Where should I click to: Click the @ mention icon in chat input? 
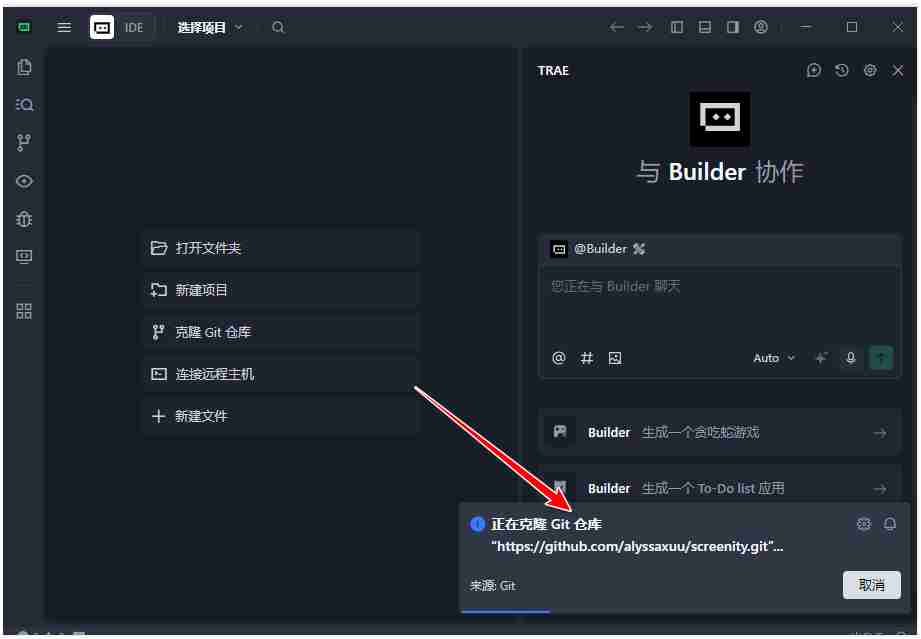559,358
